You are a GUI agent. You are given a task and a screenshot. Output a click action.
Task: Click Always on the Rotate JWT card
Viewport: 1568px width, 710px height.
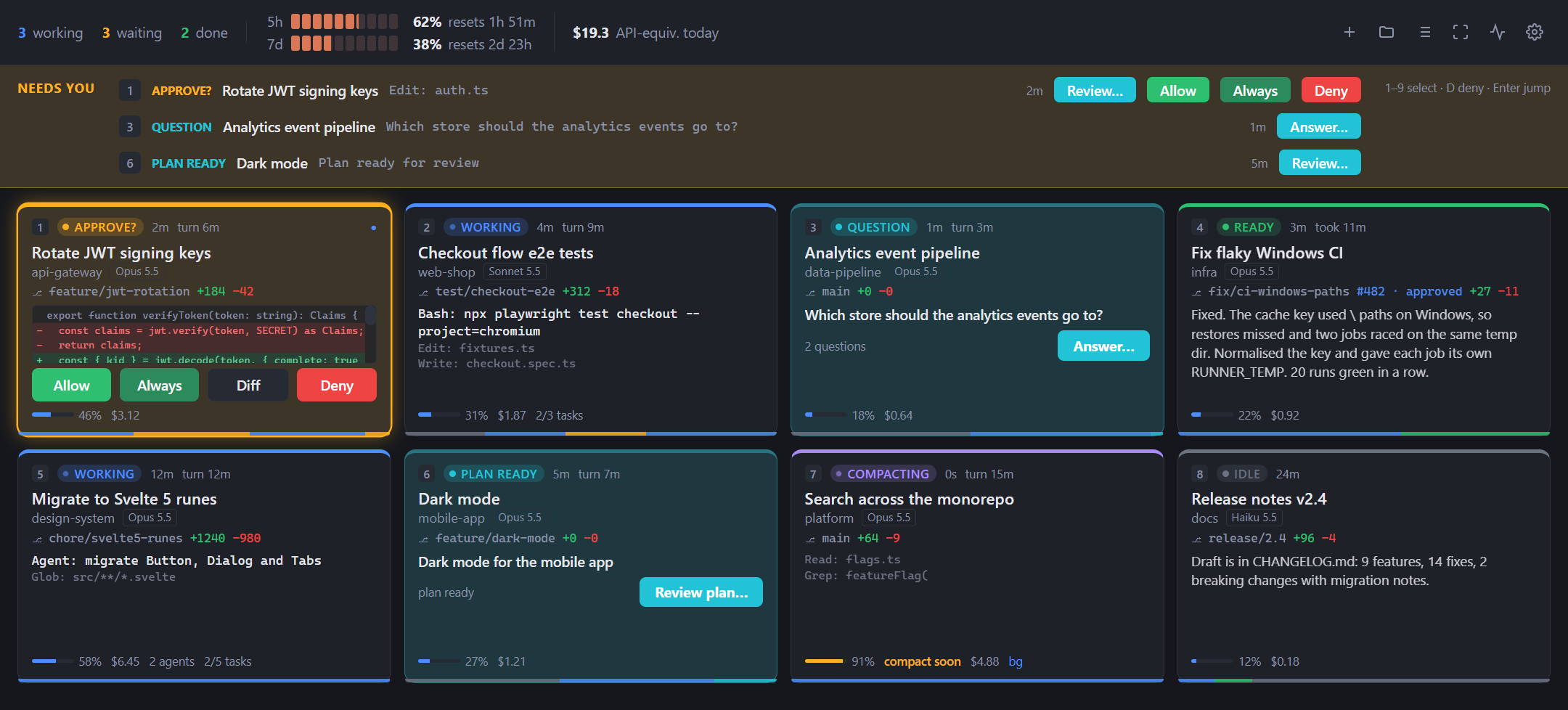pyautogui.click(x=159, y=385)
